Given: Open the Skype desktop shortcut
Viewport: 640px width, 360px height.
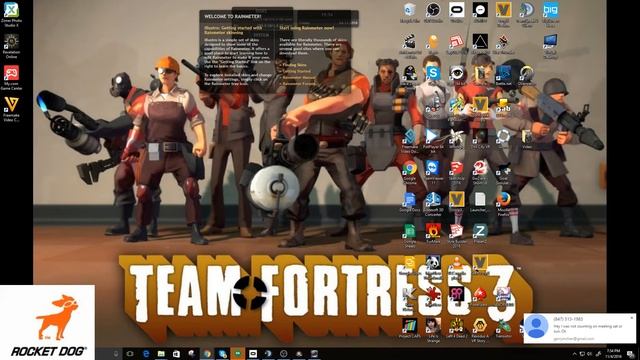Looking at the screenshot, I should (x=433, y=74).
